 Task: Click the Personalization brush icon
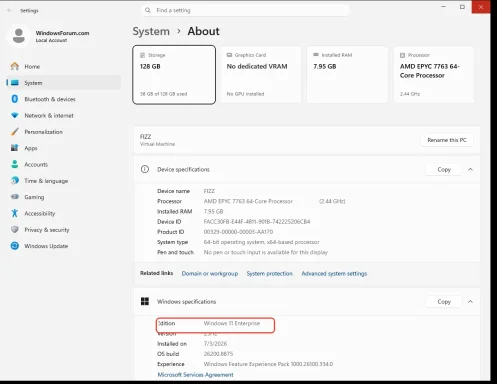pos(15,132)
